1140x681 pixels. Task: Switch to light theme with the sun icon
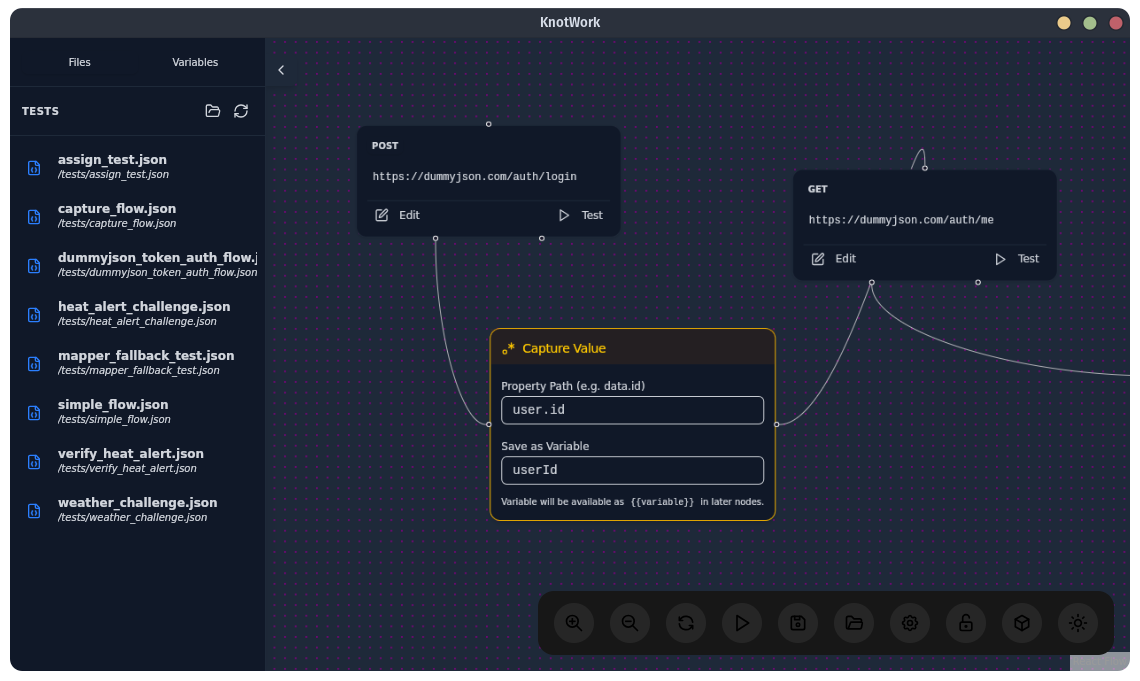click(1078, 622)
